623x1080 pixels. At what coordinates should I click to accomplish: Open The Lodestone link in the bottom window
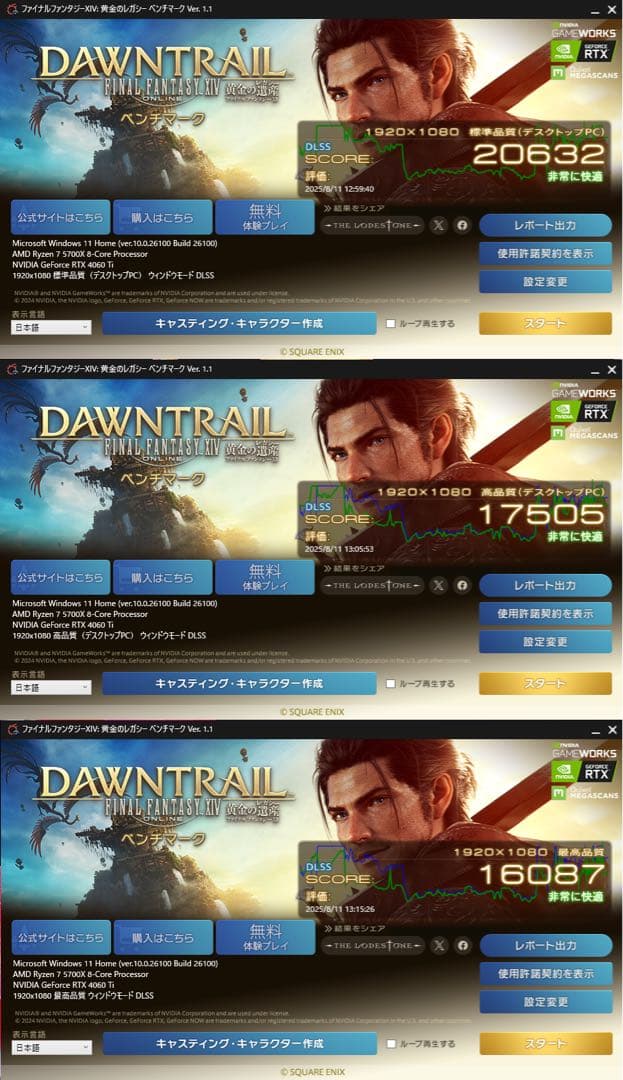tap(373, 946)
